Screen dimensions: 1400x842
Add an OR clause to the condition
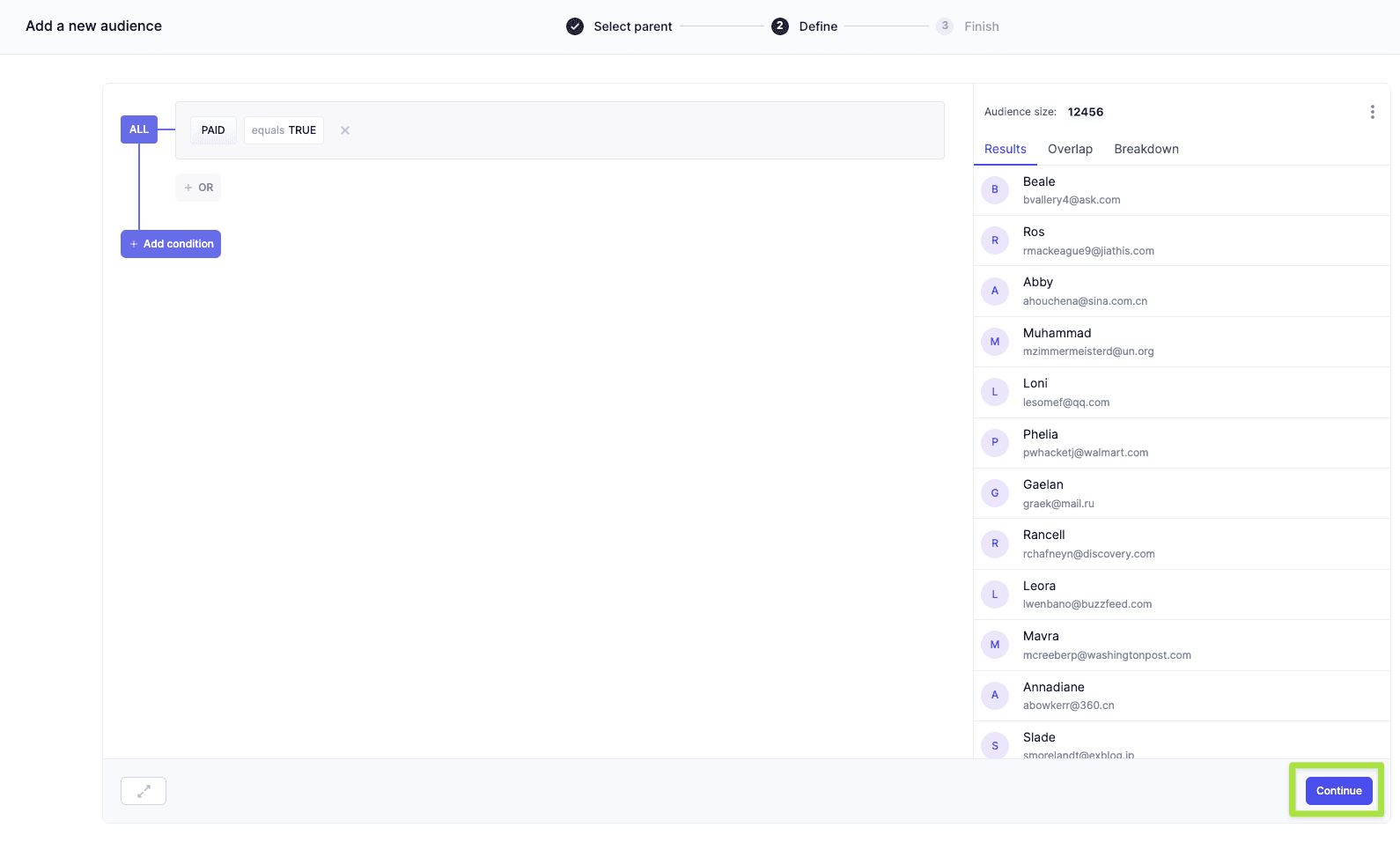(198, 188)
